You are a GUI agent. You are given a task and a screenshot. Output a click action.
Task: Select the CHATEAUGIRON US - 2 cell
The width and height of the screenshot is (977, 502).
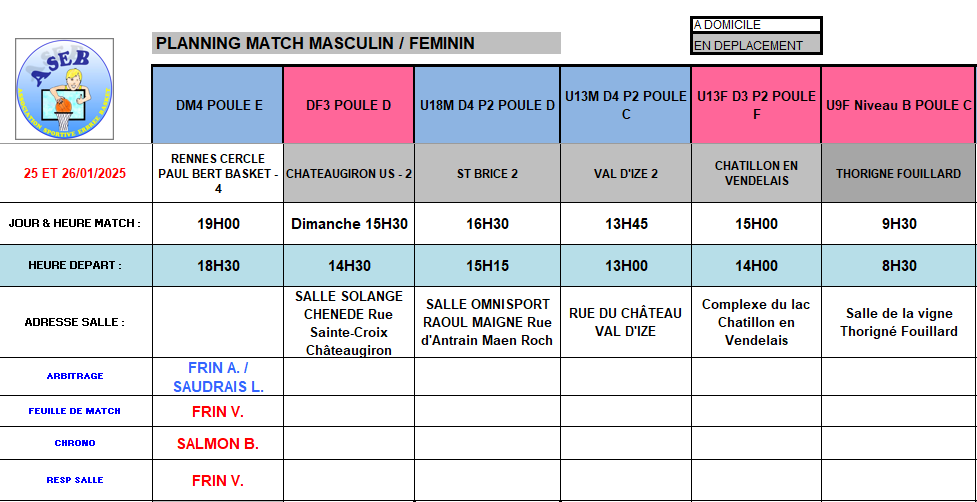pos(348,173)
